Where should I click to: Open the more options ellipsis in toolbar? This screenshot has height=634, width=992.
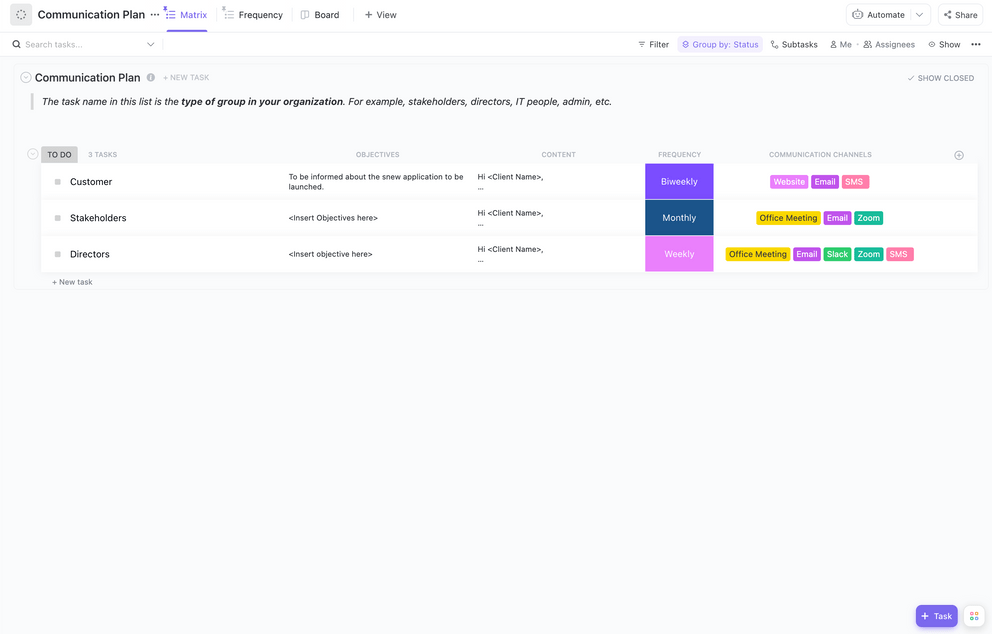pyautogui.click(x=975, y=44)
